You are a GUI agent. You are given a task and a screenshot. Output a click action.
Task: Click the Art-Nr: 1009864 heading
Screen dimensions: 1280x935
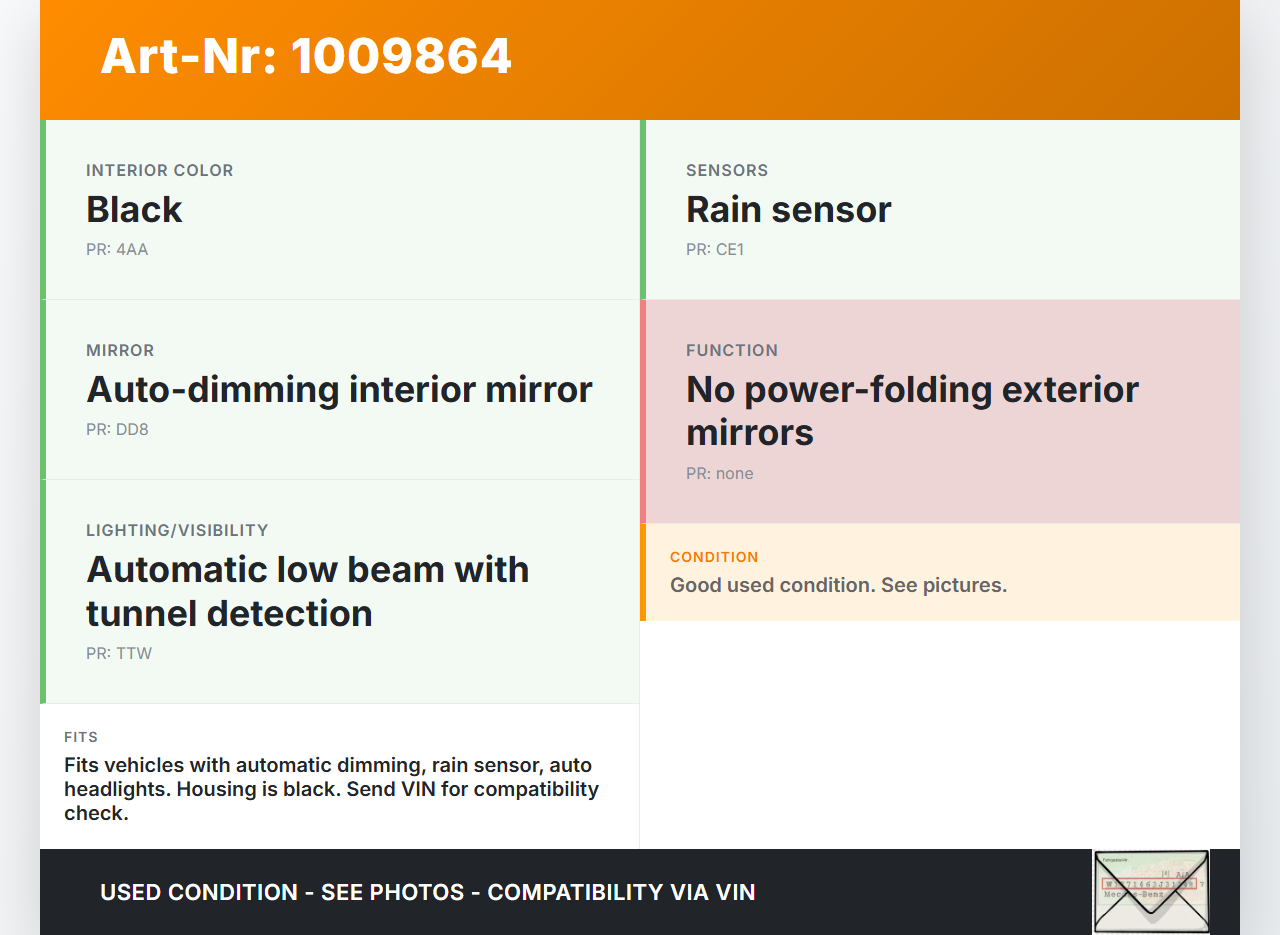306,56
